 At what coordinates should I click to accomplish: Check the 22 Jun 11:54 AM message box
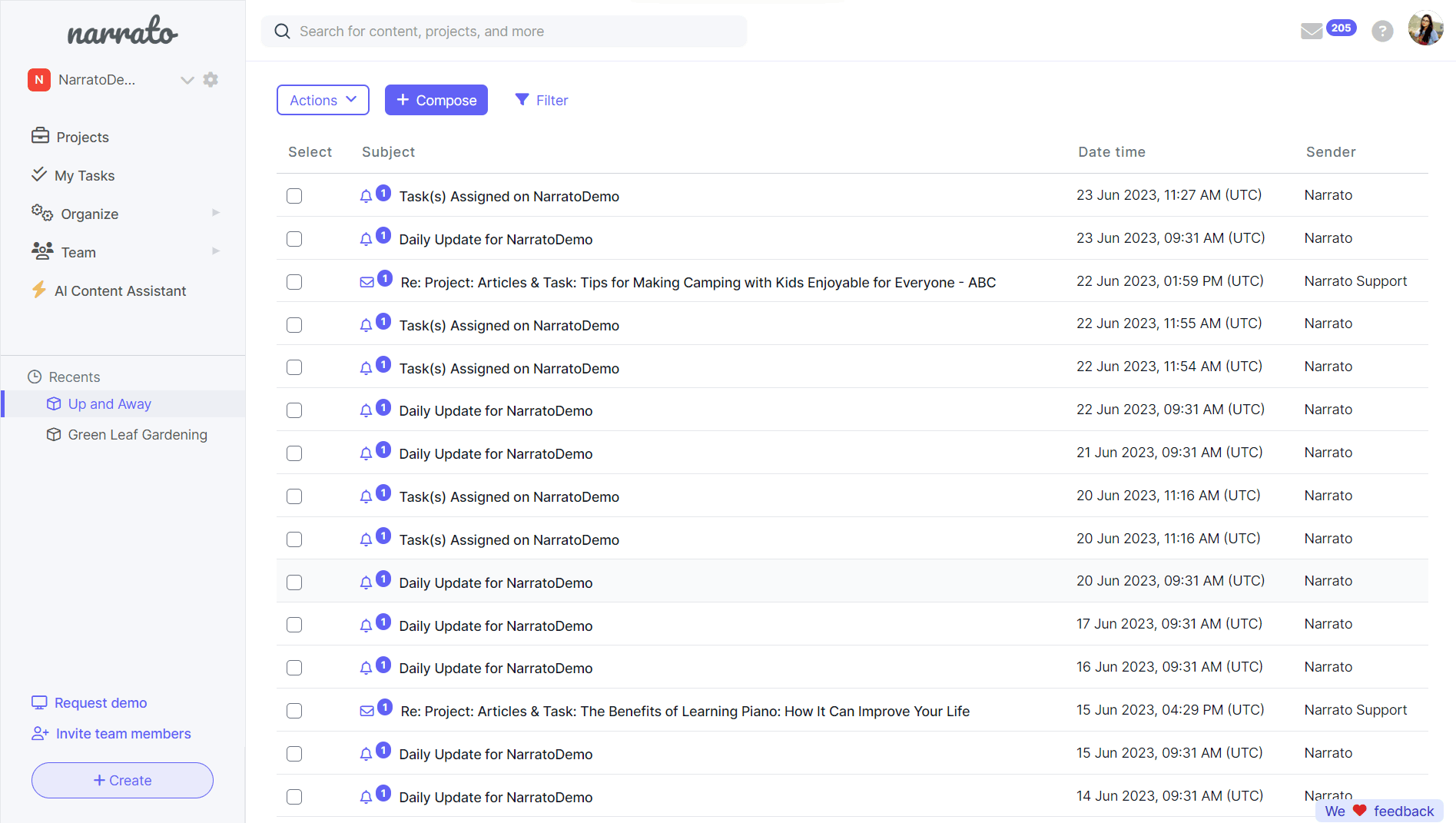(x=294, y=367)
